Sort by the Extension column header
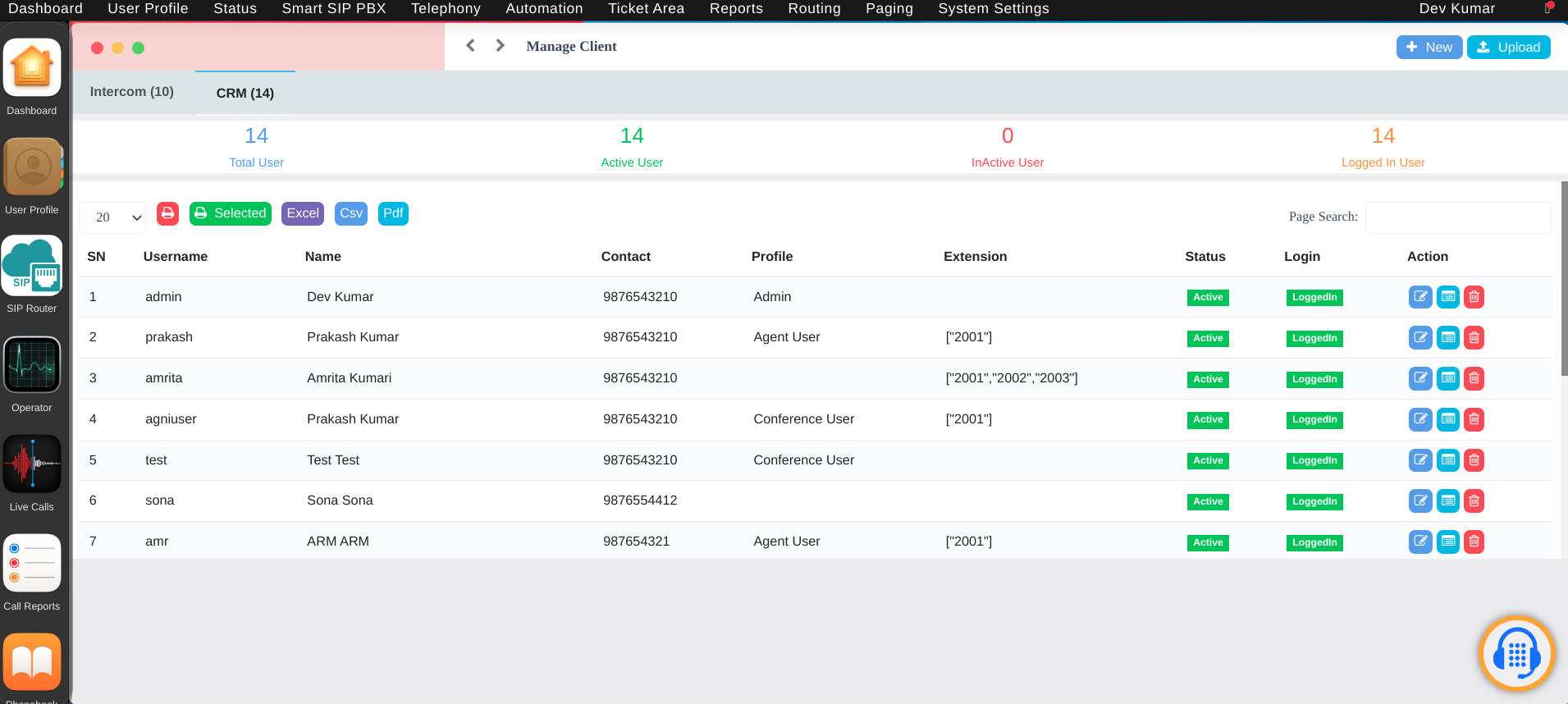The width and height of the screenshot is (1568, 704). [x=975, y=257]
